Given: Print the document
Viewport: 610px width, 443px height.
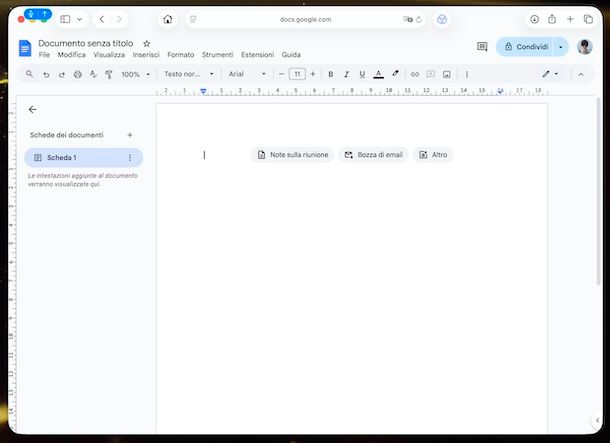Looking at the screenshot, I should point(78,74).
